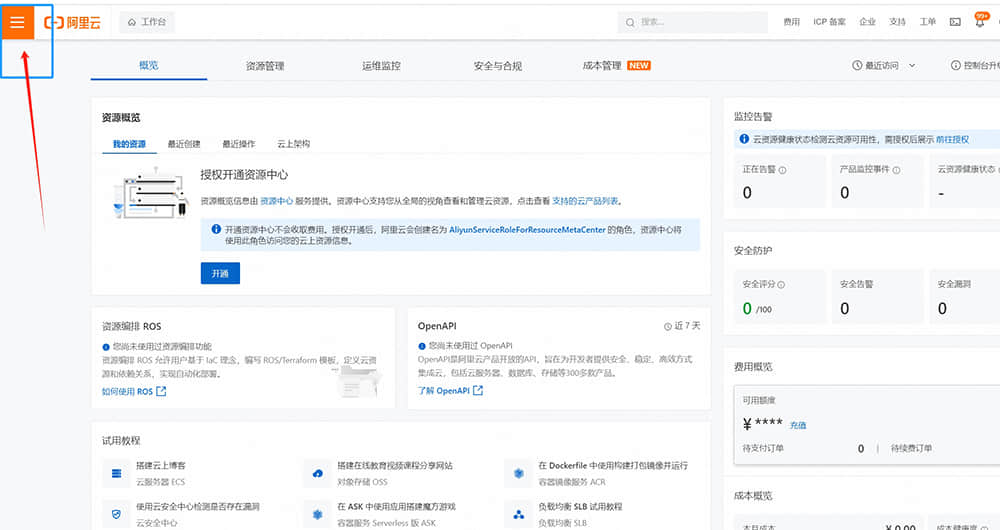Launch the Cloud Shell terminal icon
This screenshot has height=530, width=1000.
point(955,22)
